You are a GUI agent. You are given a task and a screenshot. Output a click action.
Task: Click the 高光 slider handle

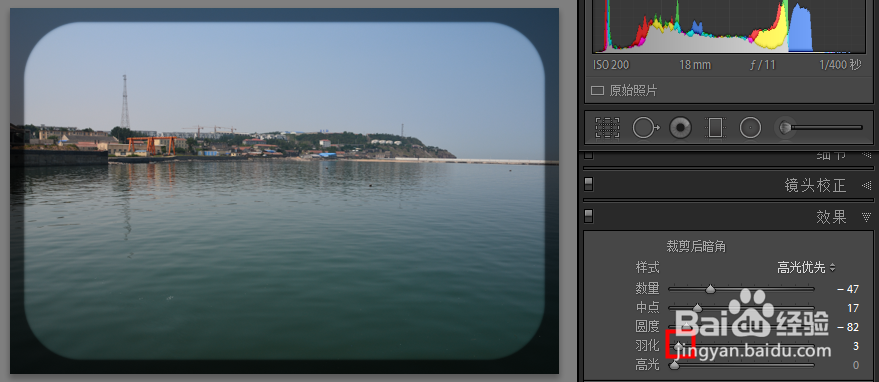(674, 365)
